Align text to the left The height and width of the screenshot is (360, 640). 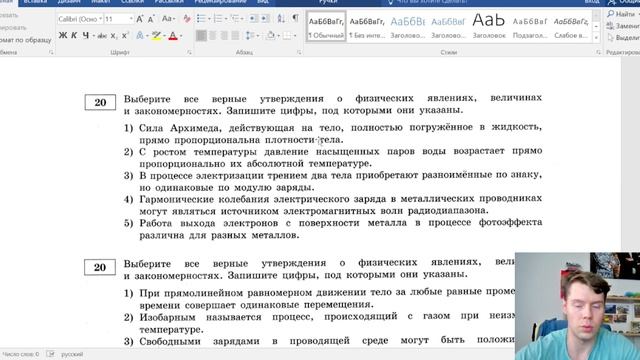click(x=201, y=36)
